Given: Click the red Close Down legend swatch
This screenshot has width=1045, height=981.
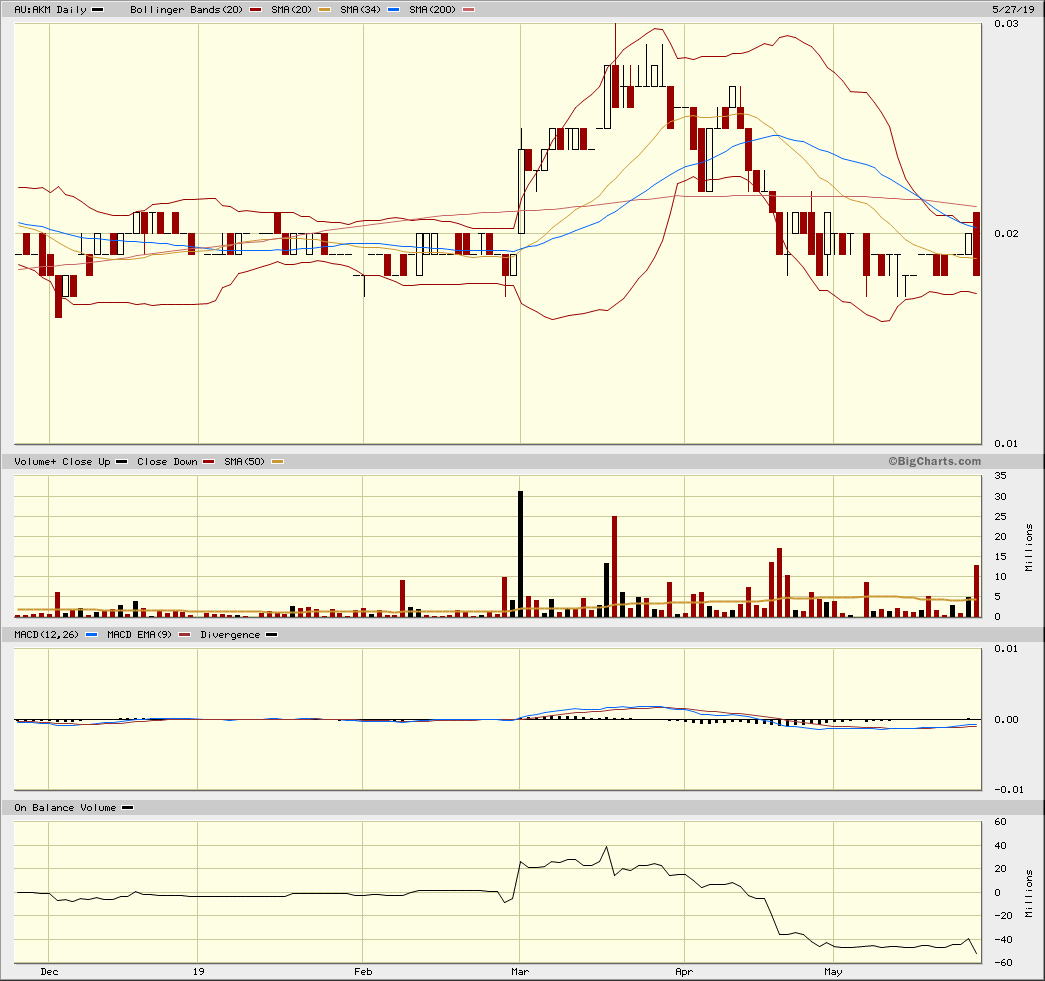Looking at the screenshot, I should tap(209, 462).
